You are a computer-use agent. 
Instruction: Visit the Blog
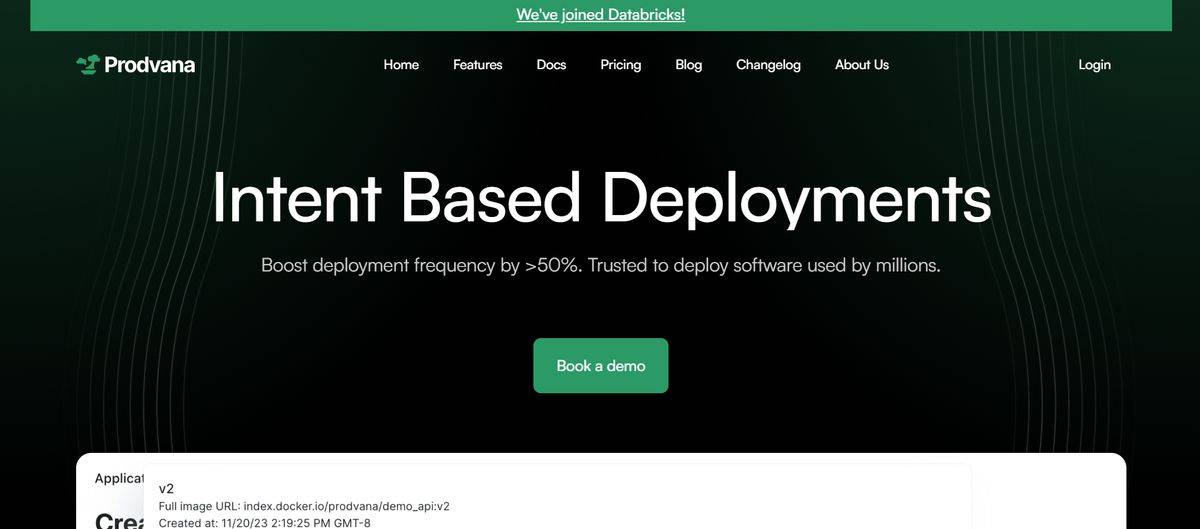688,65
